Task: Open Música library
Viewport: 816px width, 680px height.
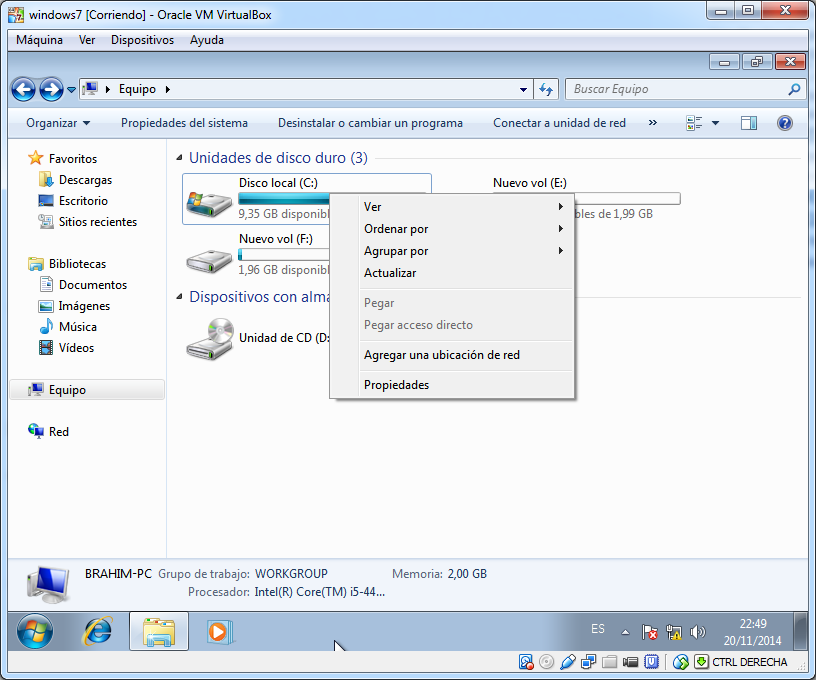Action: click(x=78, y=327)
